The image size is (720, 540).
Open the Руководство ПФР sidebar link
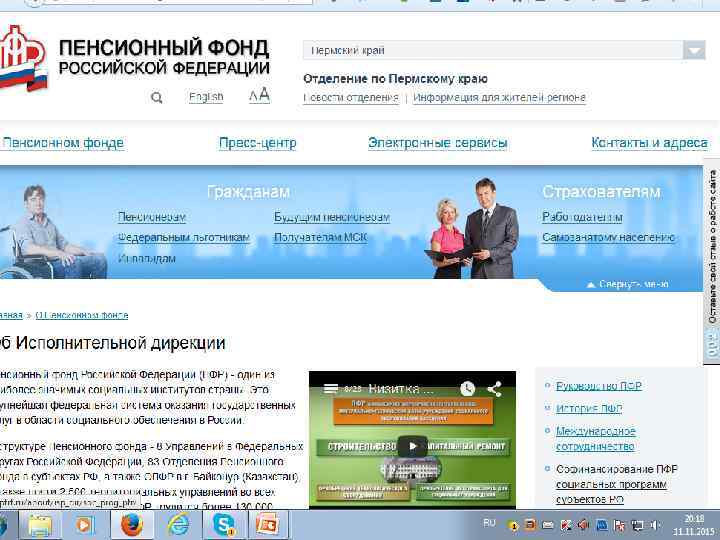pos(599,386)
